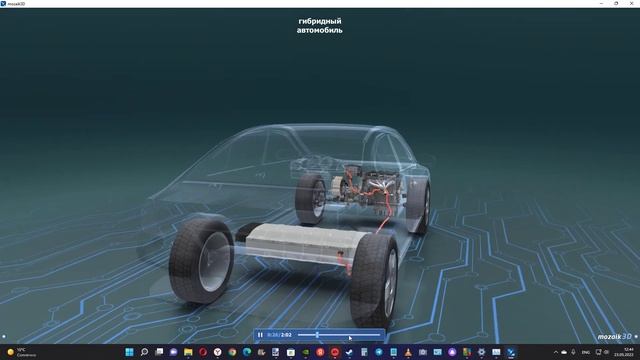The height and width of the screenshot is (360, 640).
Task: Minimize the mozaik3D window
Action: pos(601,3)
